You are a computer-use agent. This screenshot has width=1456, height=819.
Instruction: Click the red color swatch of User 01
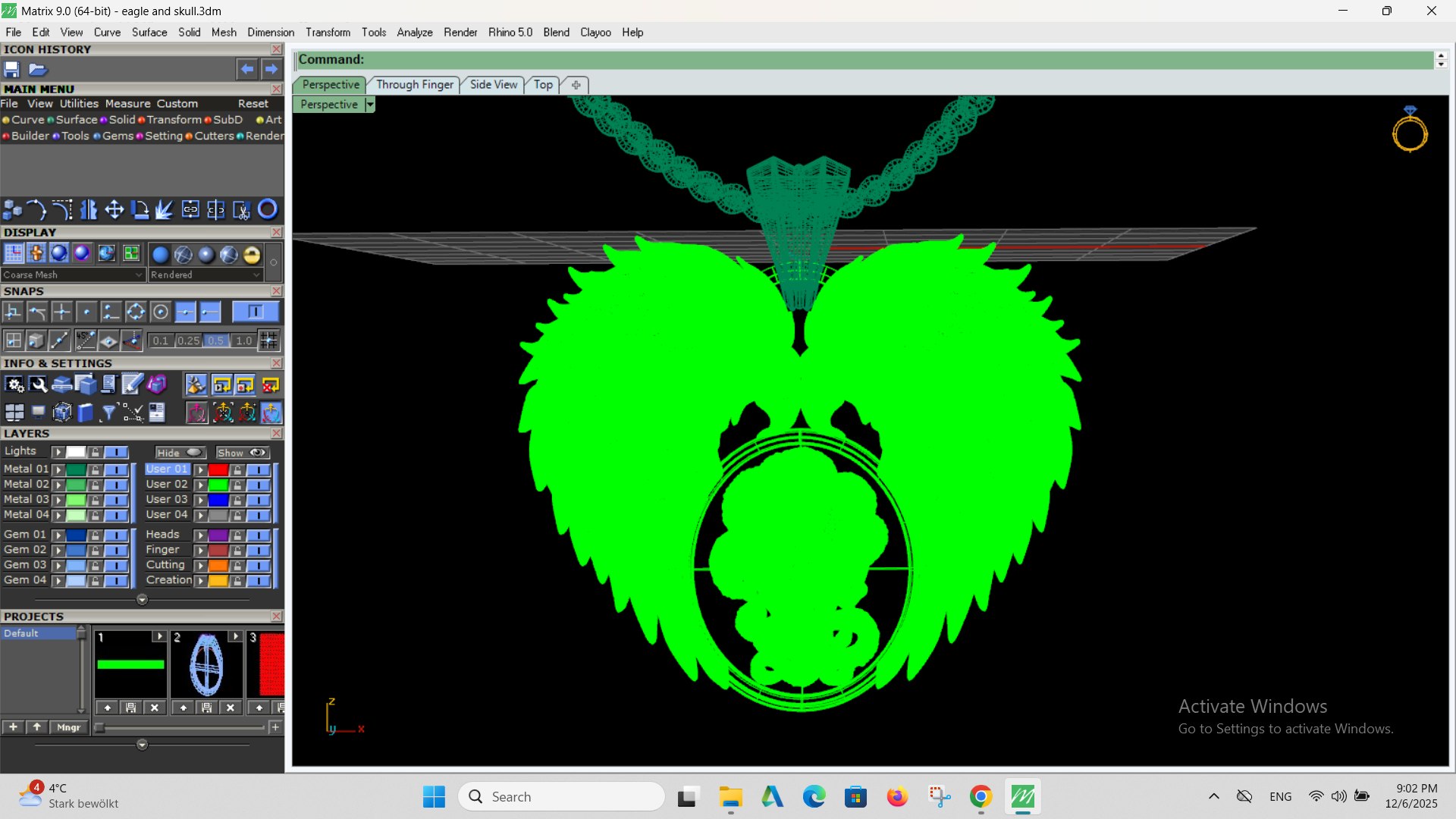click(x=218, y=469)
